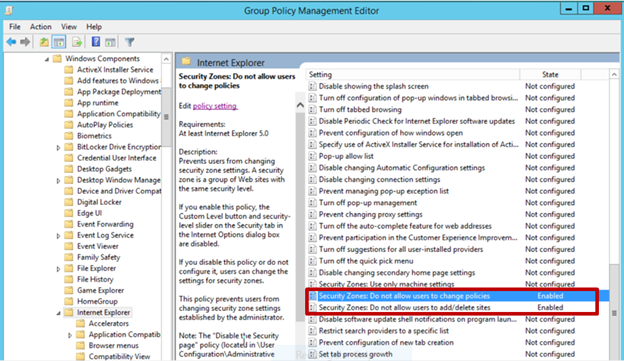624x361 pixels.
Task: Click the Filter funnel toolbar icon
Action: tap(129, 42)
